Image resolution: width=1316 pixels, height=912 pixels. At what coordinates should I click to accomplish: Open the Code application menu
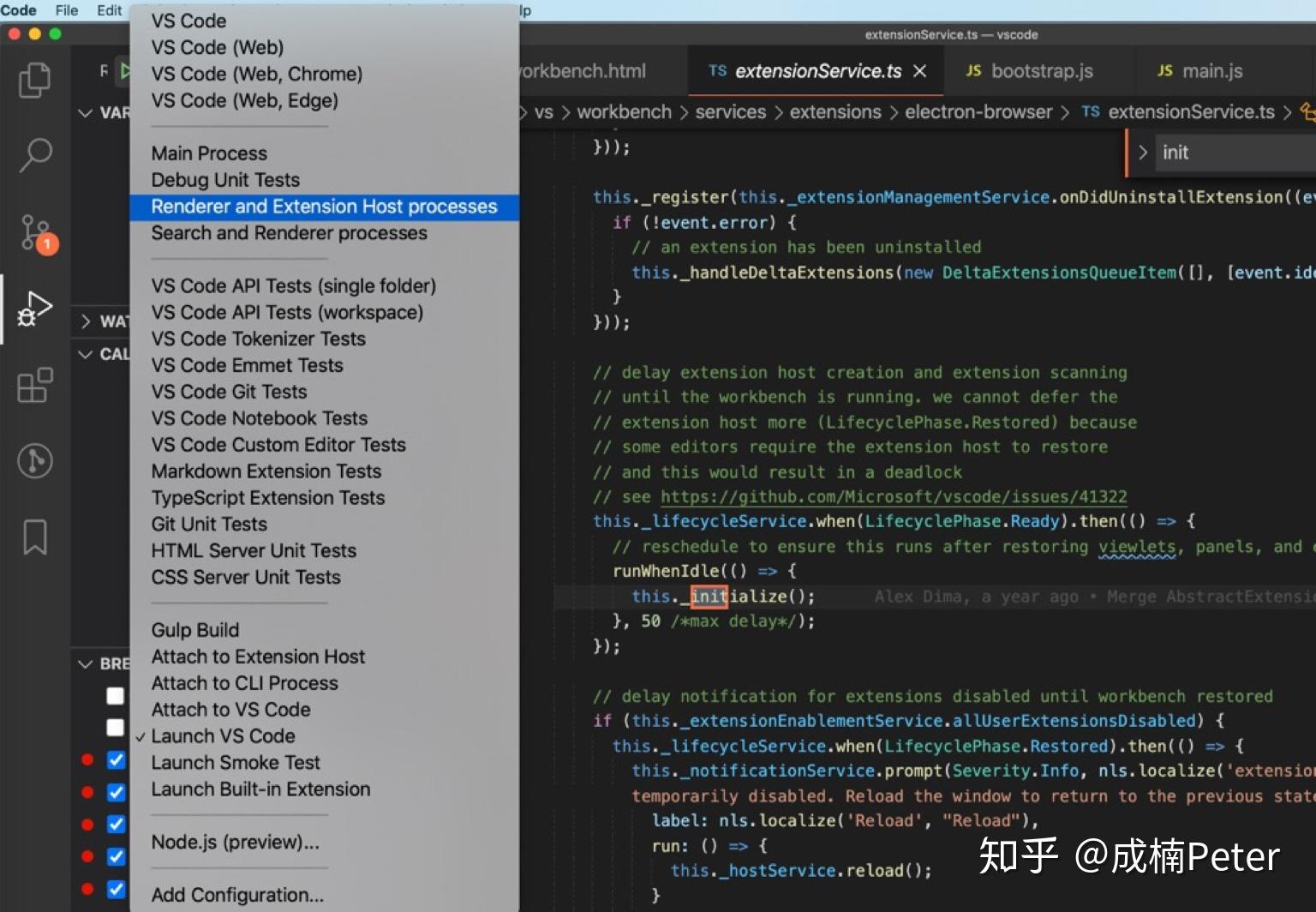click(x=18, y=10)
